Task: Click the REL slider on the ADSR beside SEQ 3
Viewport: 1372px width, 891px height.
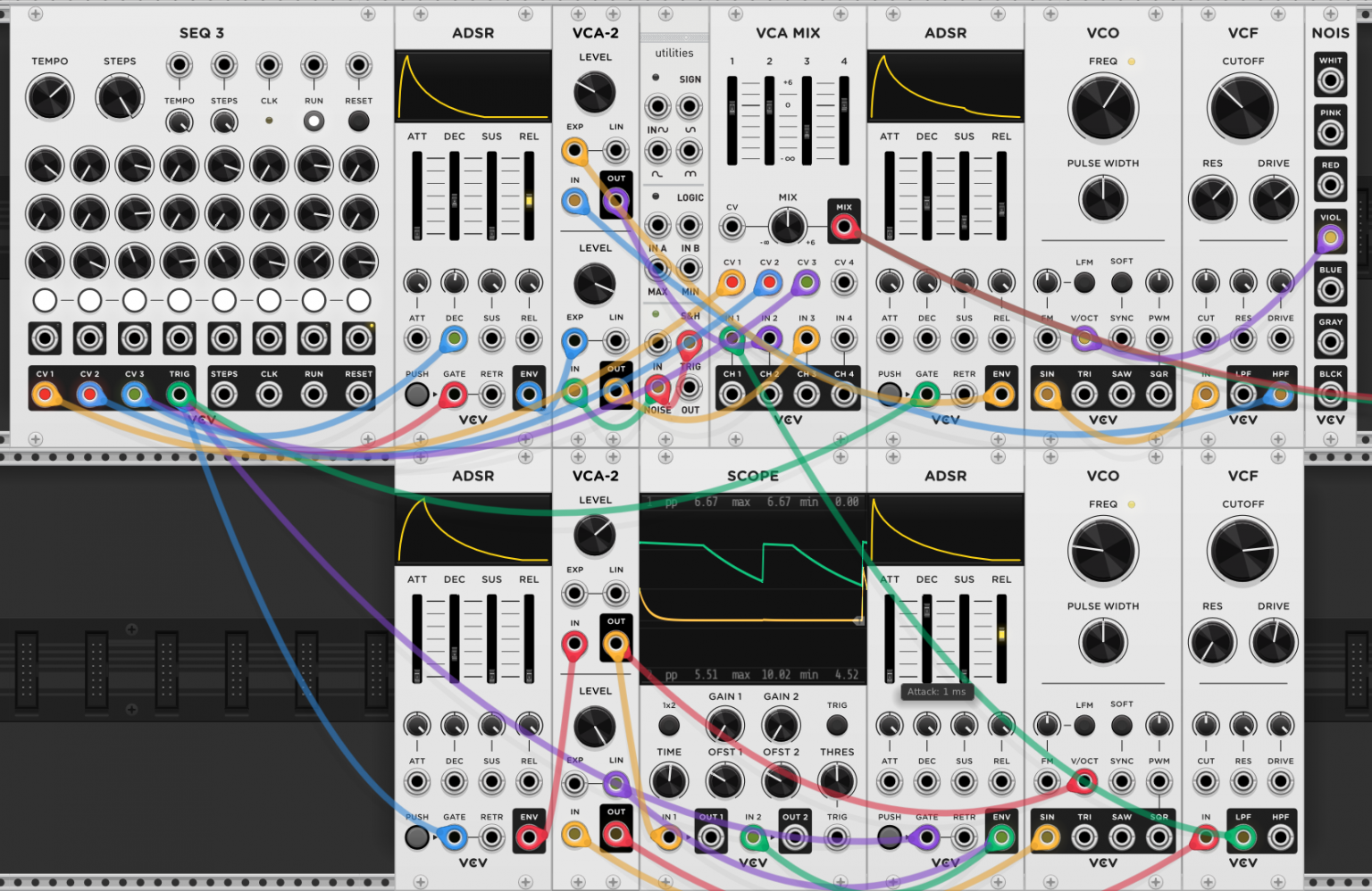Action: coord(529,196)
